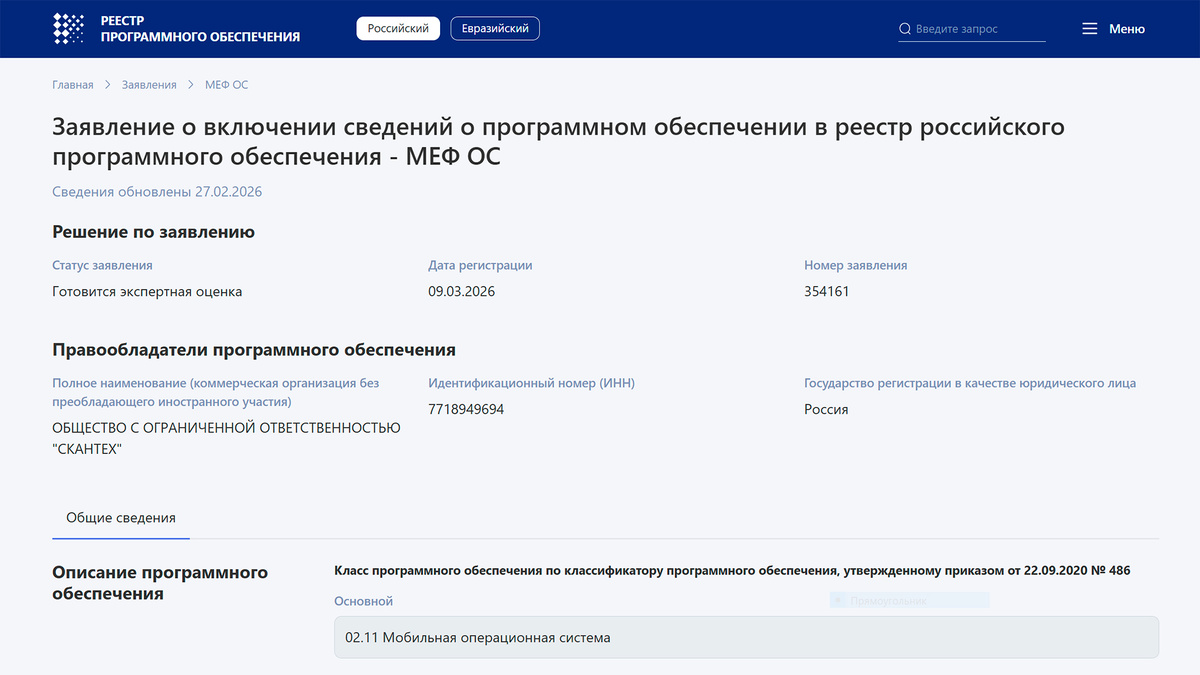Switch to the Общие сведения tab
Viewport: 1200px width, 675px height.
coord(120,518)
